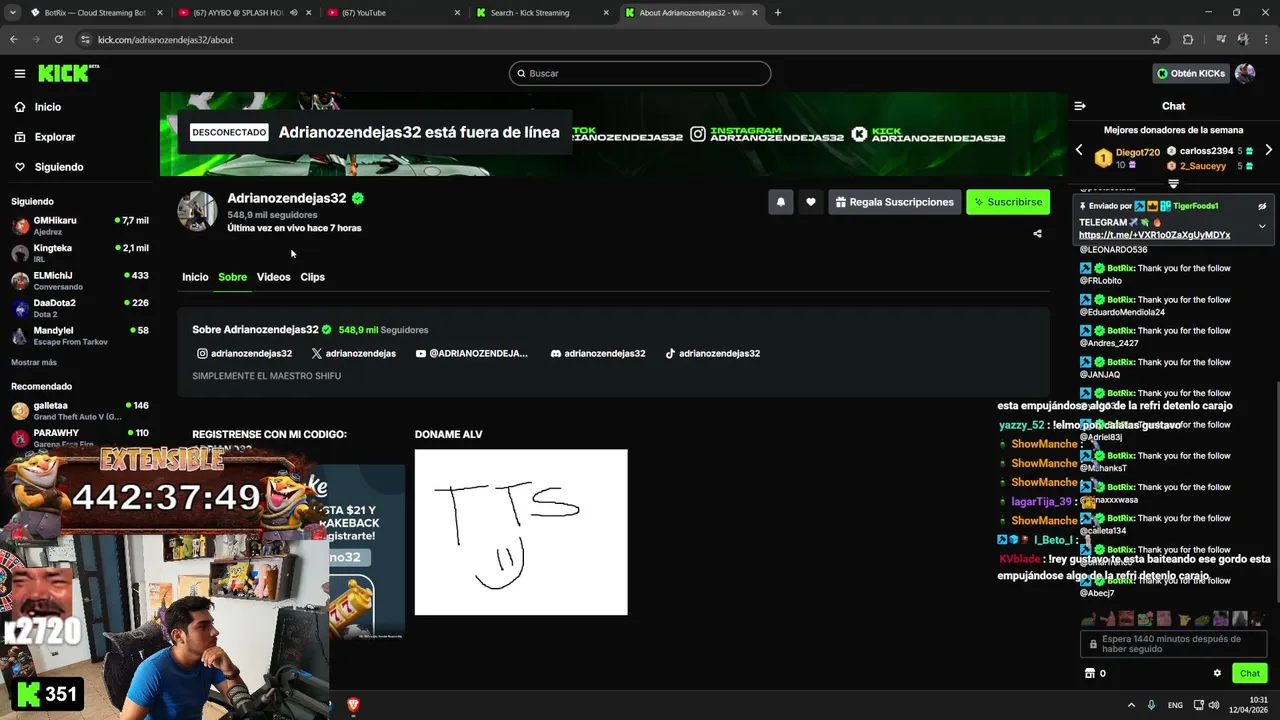
Task: Open the YouTube @ADRIANOZENDEJA link
Action: pyautogui.click(x=471, y=353)
